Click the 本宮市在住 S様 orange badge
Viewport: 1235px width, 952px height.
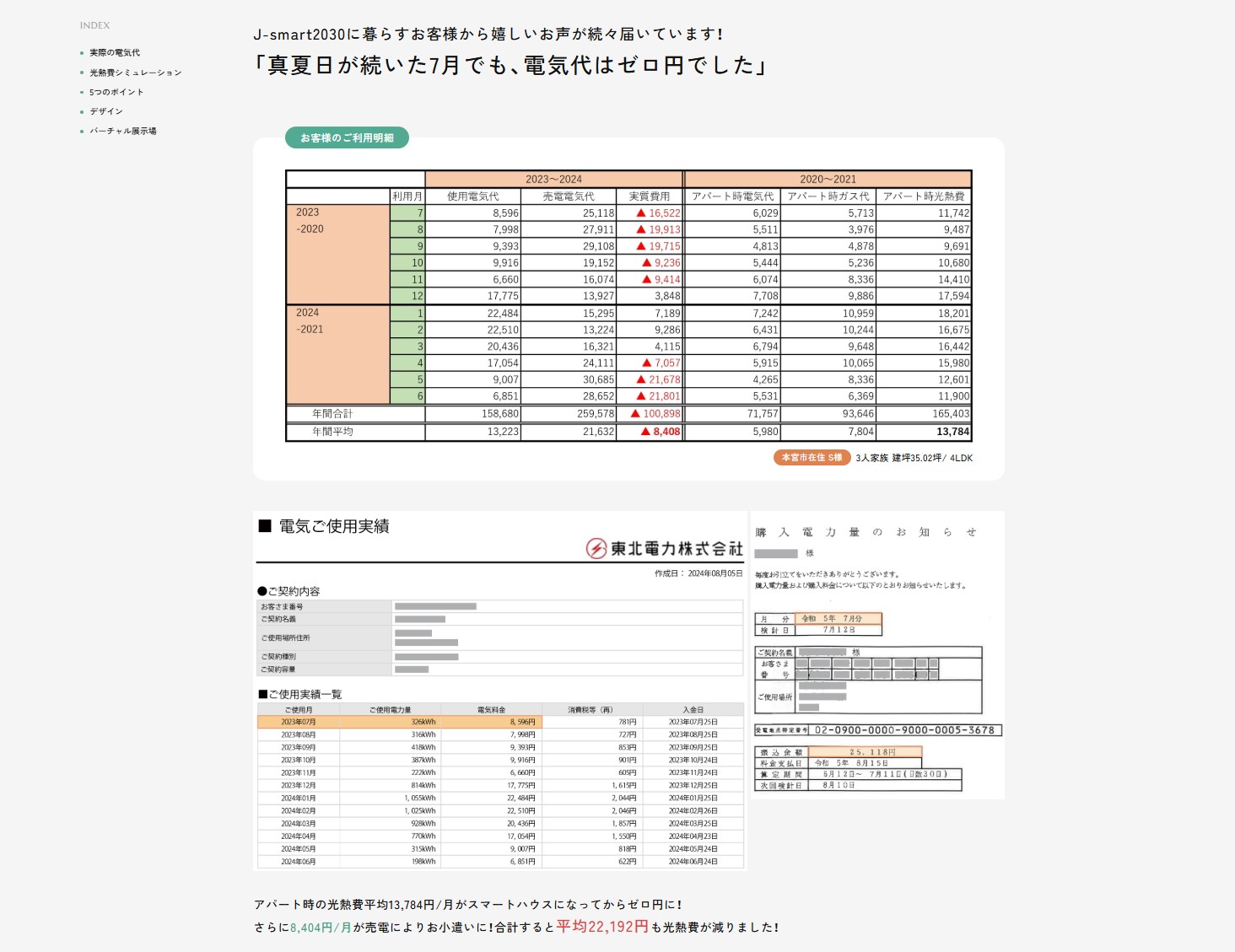point(812,458)
